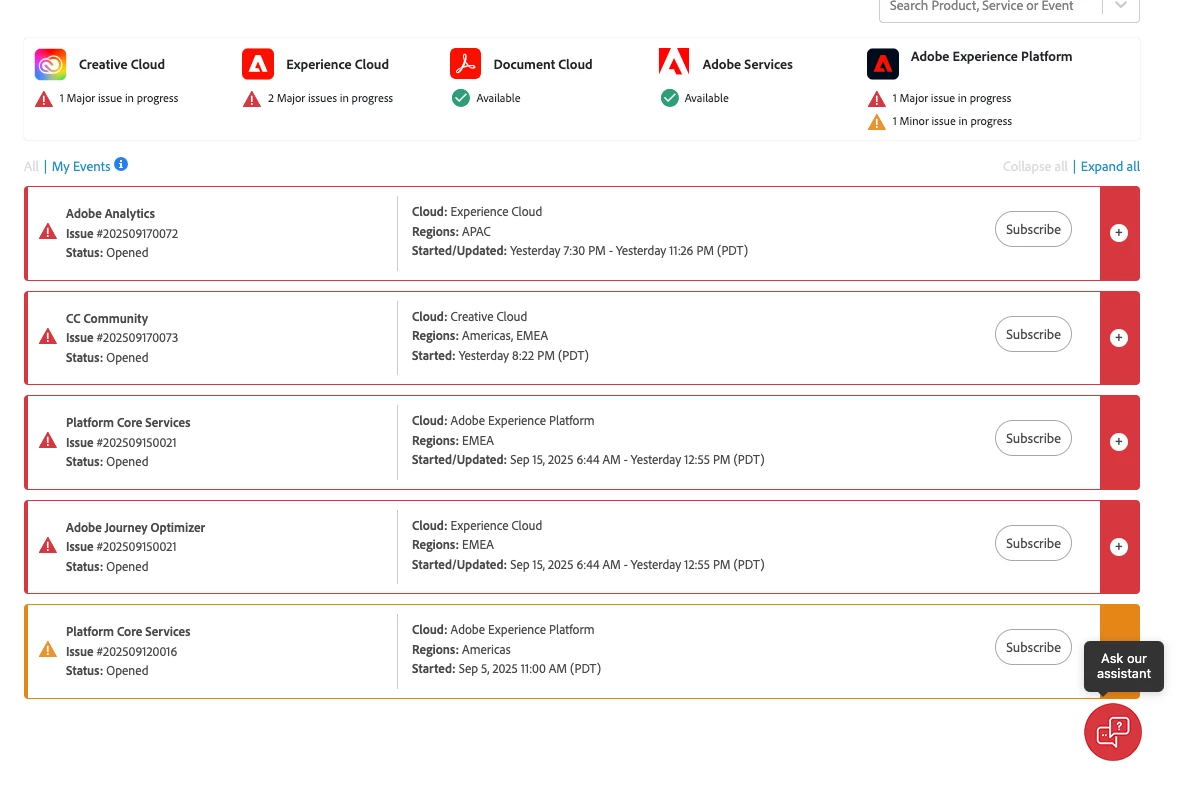Click the Experience Cloud major issues warning icon

(x=252, y=99)
